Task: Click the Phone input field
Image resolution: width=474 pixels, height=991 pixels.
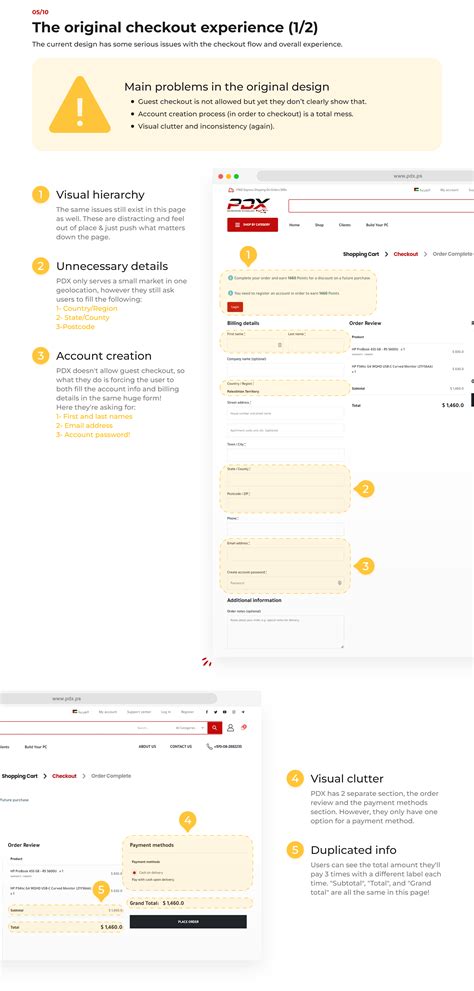Action: (285, 530)
